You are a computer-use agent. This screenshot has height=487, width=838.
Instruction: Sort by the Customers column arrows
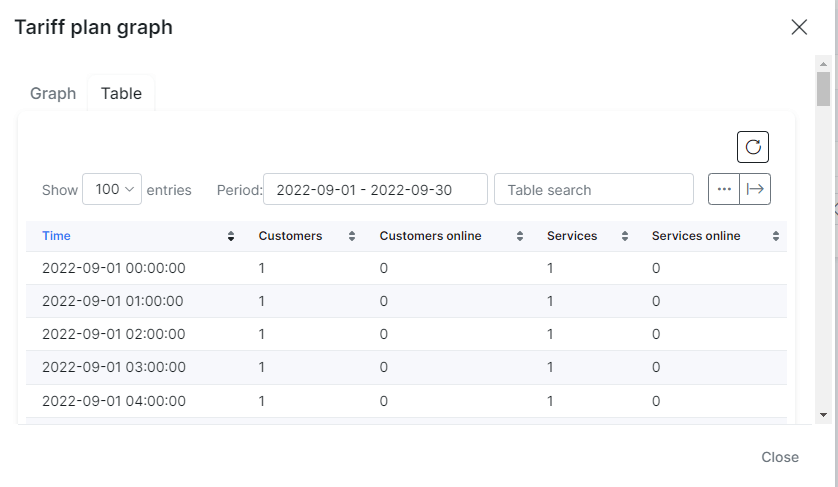pyautogui.click(x=352, y=236)
